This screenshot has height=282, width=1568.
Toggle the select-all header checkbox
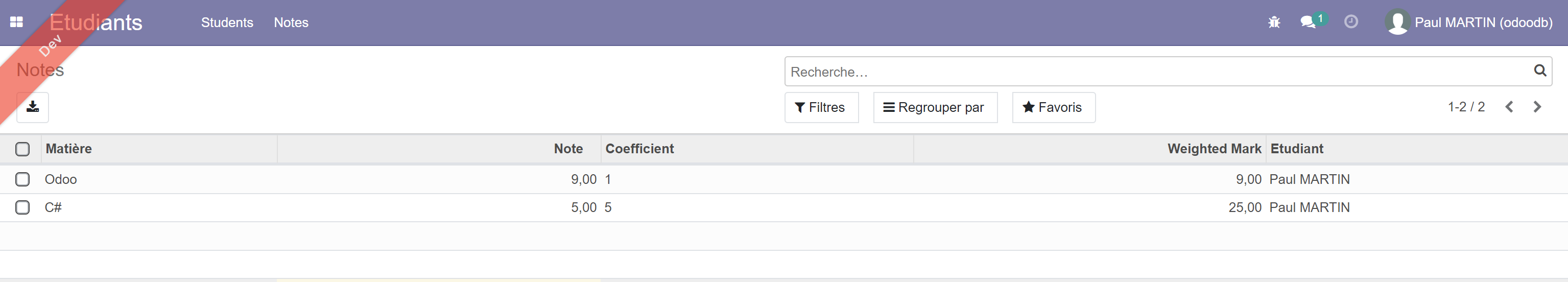coord(22,149)
